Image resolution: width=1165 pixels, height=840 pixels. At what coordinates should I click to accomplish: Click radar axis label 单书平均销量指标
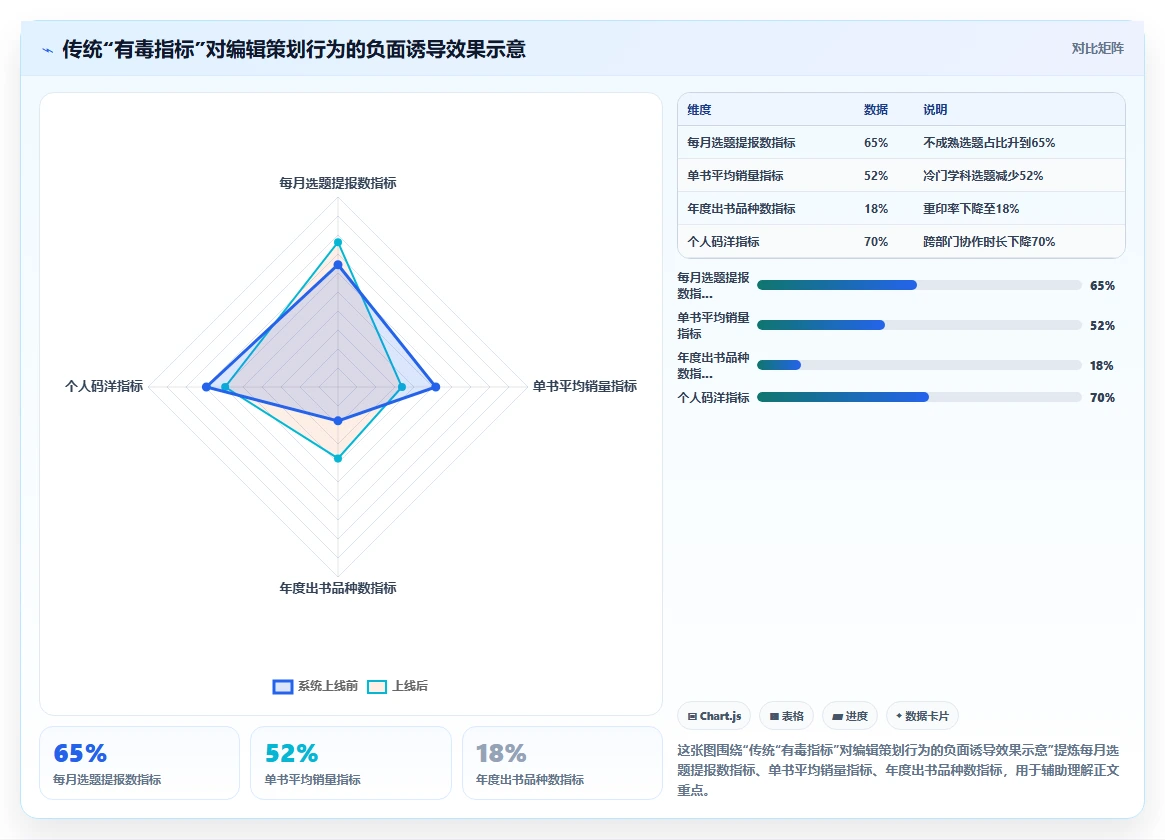(x=585, y=386)
